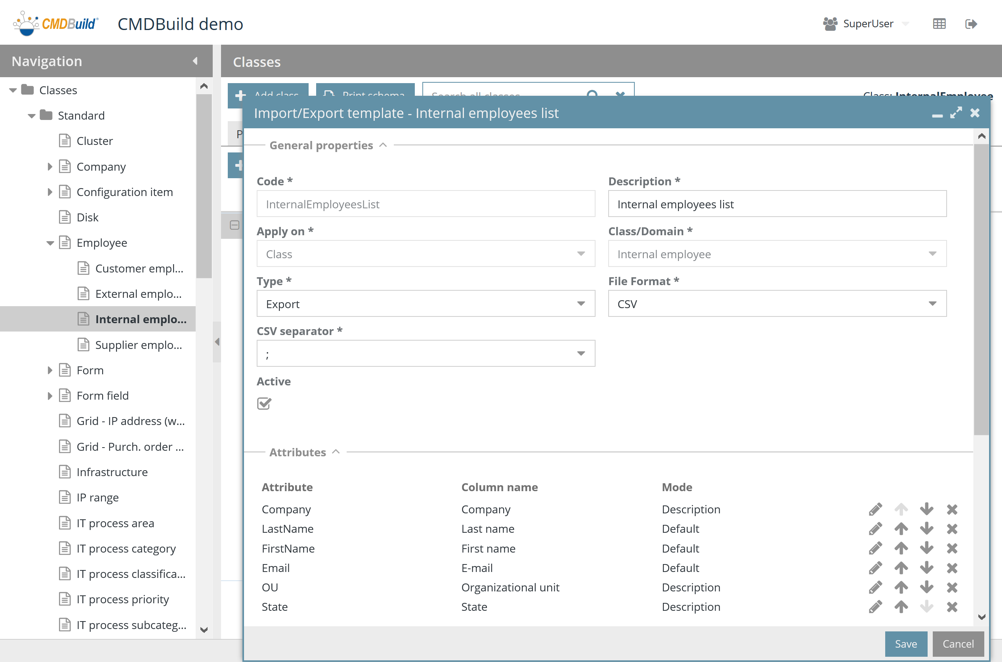Move LastName attribute down
The height and width of the screenshot is (662, 1002).
(x=927, y=529)
